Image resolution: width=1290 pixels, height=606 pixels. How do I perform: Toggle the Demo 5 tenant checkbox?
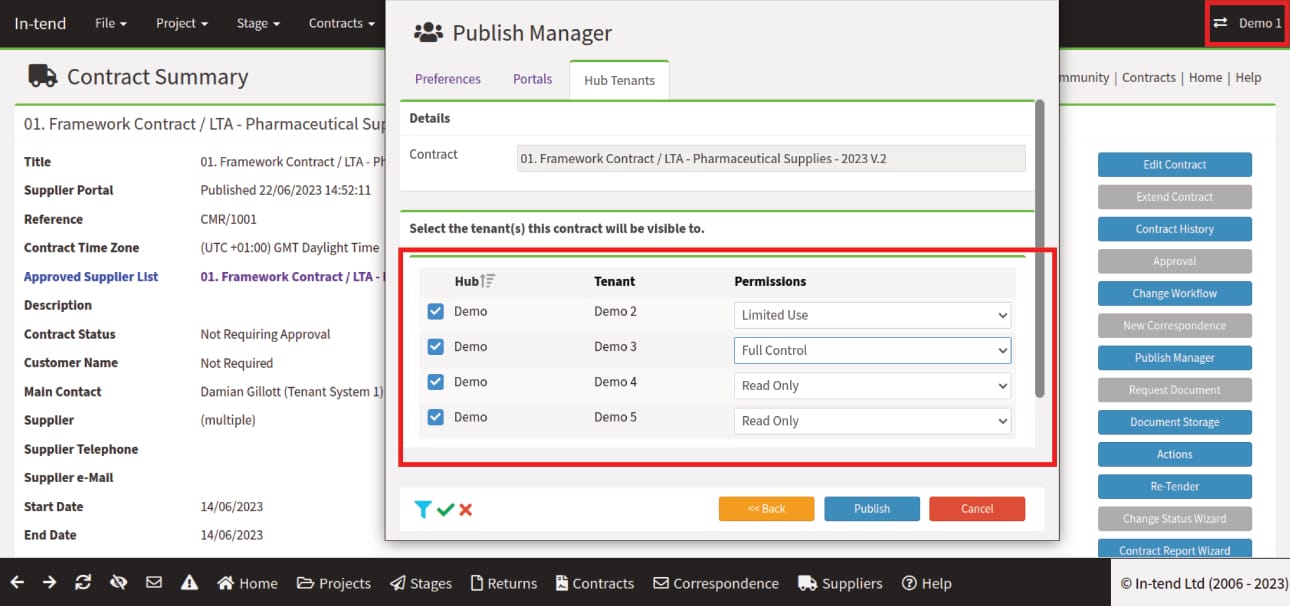435,416
